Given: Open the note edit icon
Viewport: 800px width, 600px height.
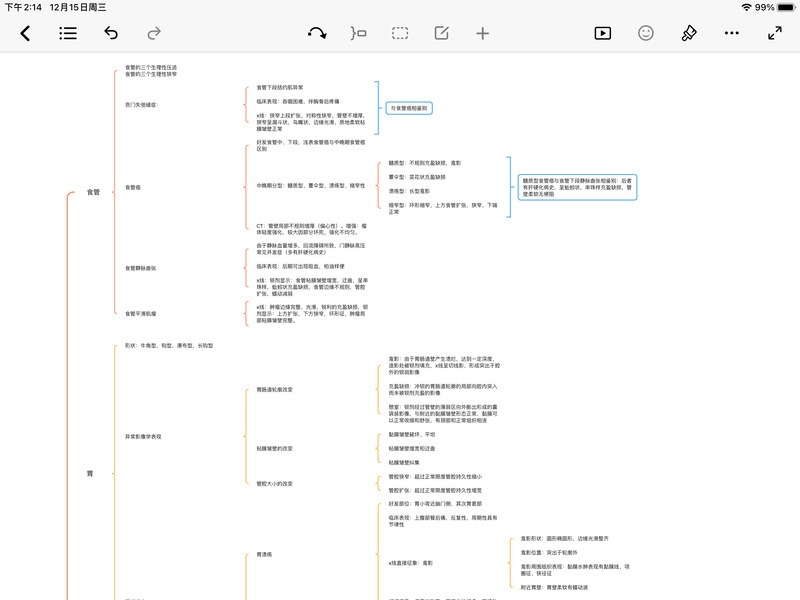Looking at the screenshot, I should [x=441, y=34].
